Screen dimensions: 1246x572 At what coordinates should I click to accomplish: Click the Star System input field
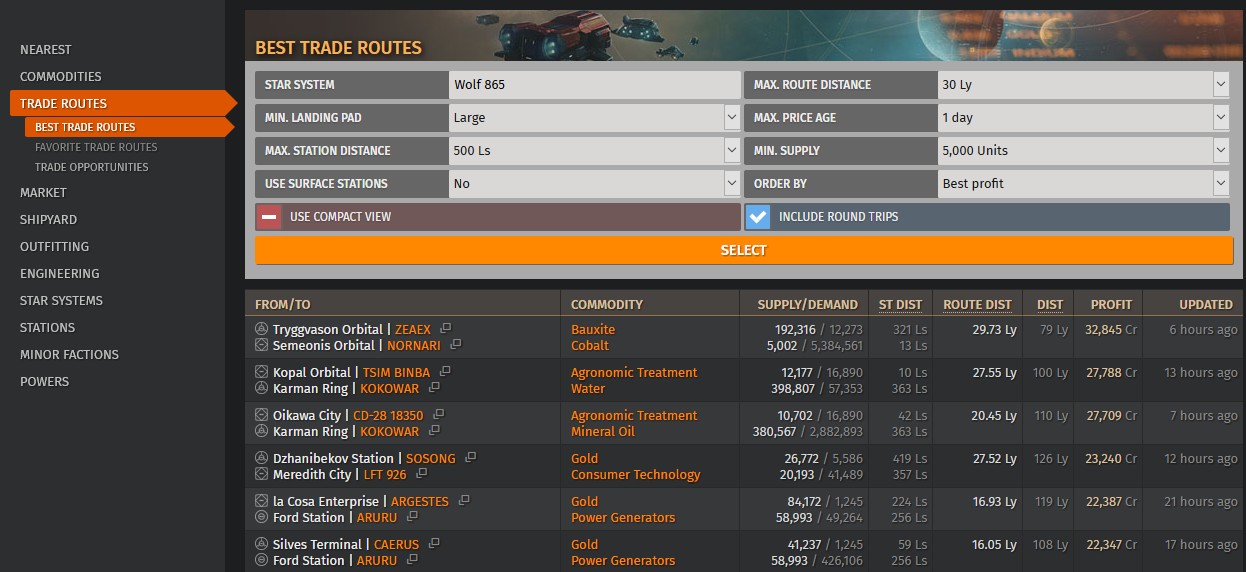pyautogui.click(x=594, y=85)
